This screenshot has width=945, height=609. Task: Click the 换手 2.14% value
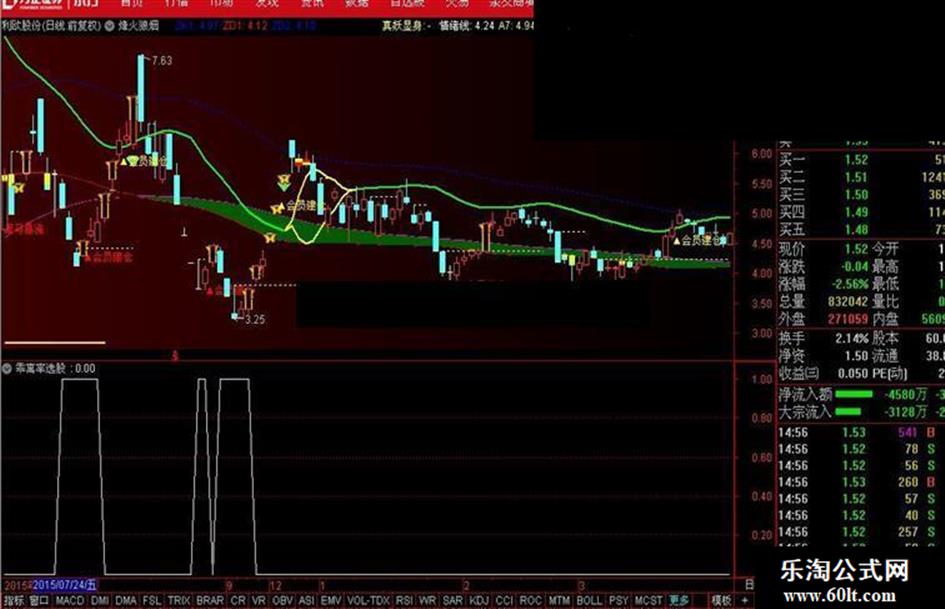pyautogui.click(x=852, y=338)
